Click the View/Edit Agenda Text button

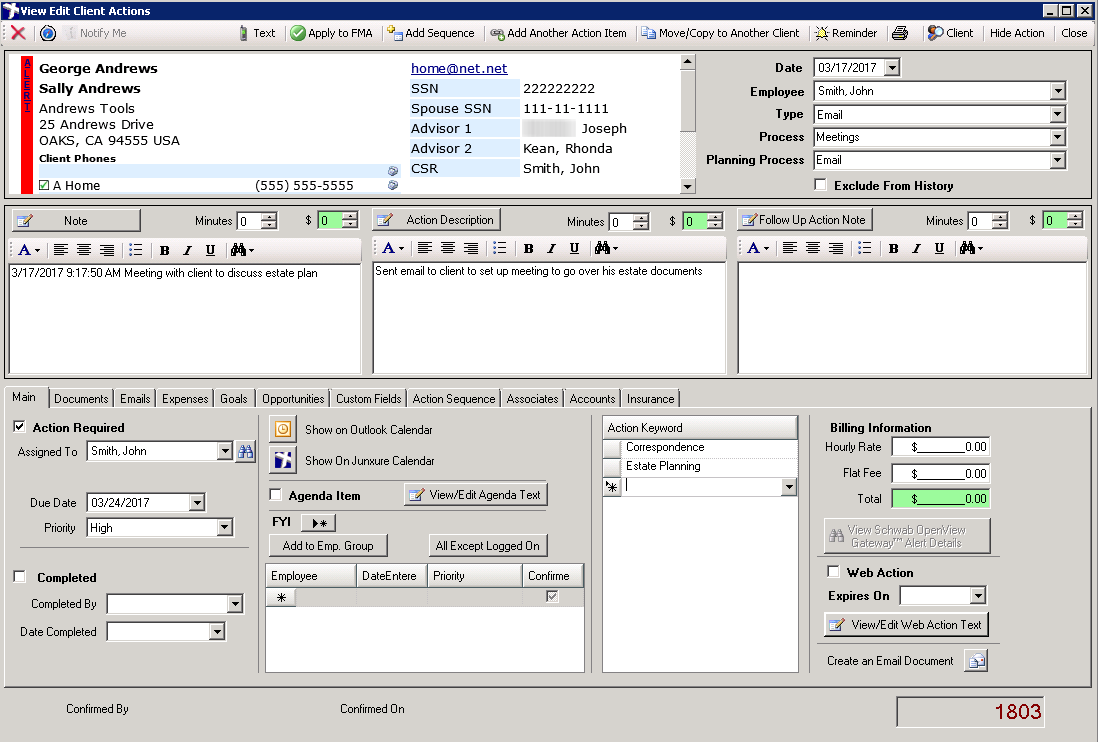476,495
